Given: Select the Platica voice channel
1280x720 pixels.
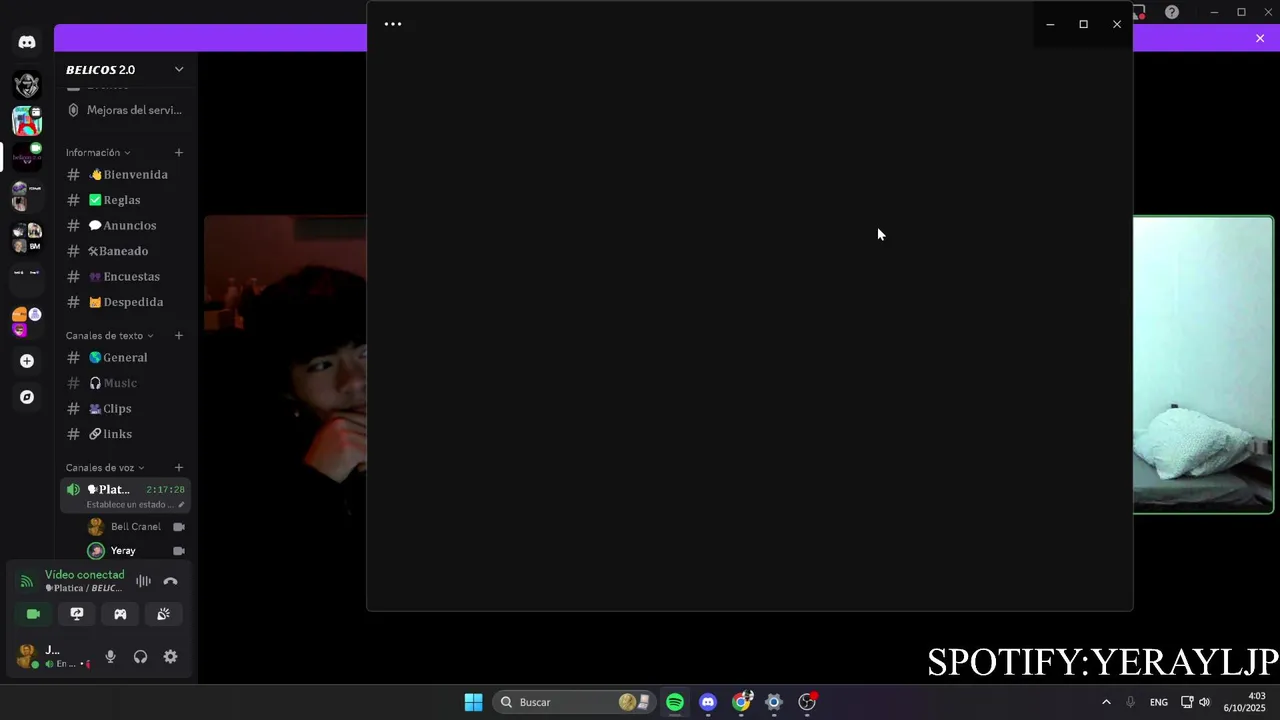Looking at the screenshot, I should pos(125,495).
